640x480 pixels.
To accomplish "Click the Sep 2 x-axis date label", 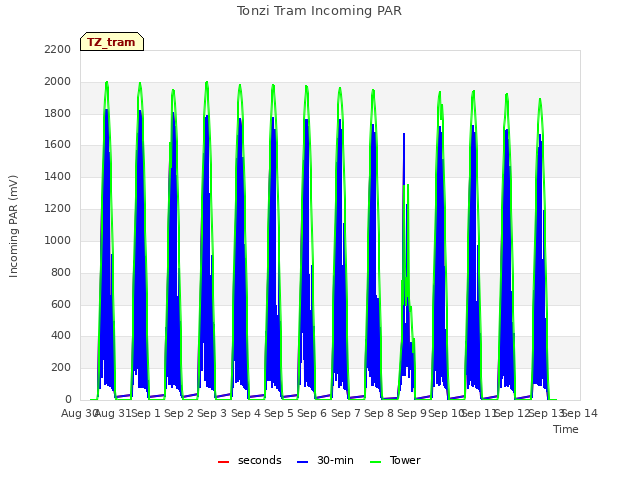I will pyautogui.click(x=179, y=413).
